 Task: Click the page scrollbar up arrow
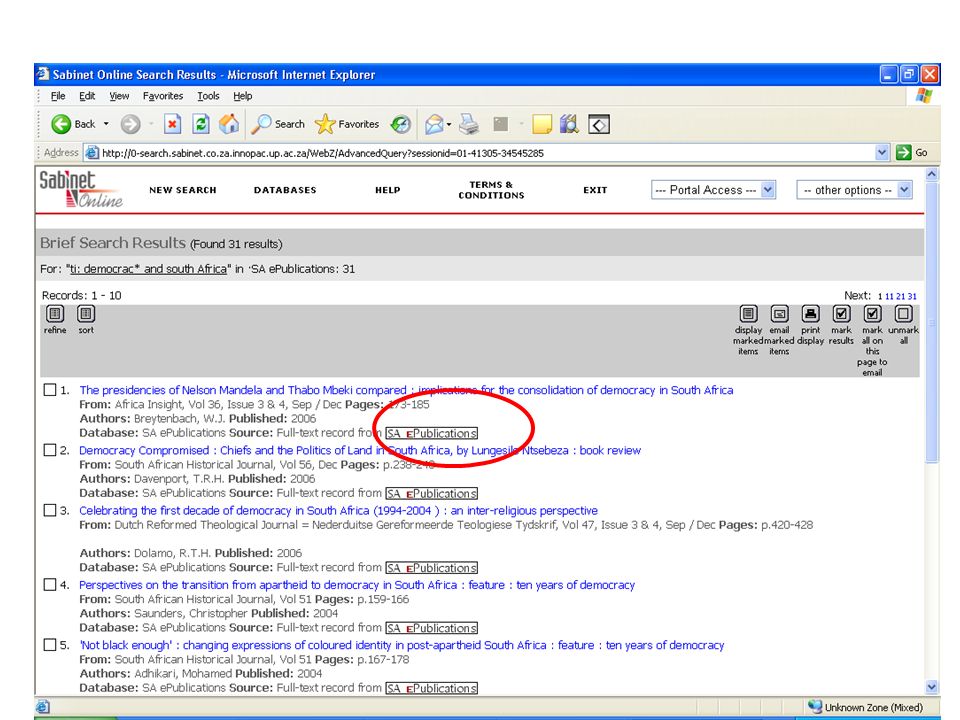pos(931,174)
